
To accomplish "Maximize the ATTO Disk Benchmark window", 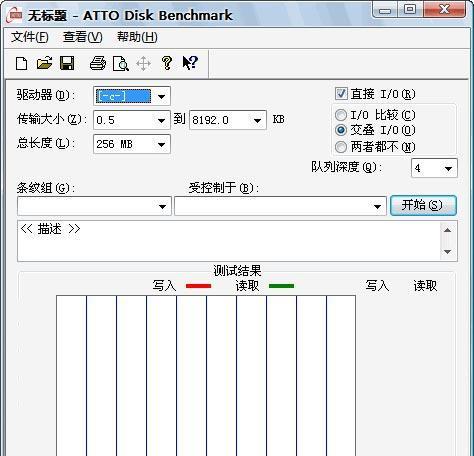I will click(410, 9).
